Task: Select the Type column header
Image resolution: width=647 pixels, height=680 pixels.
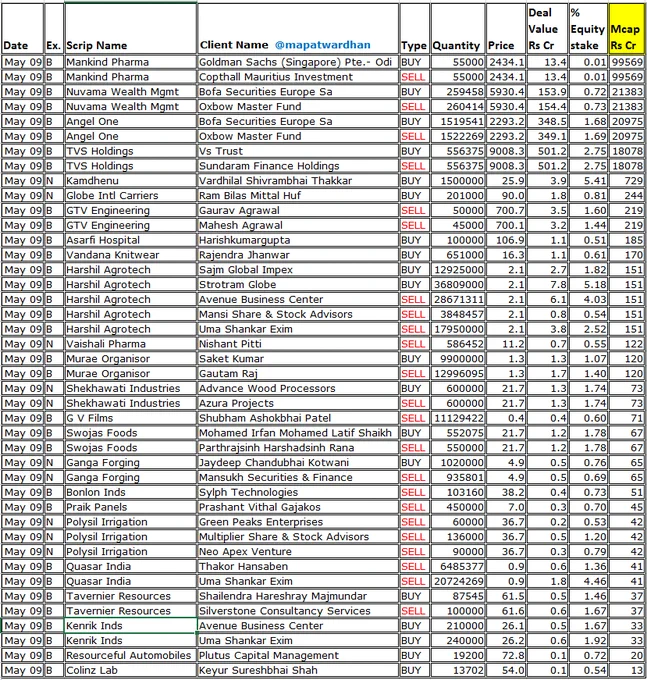Action: pos(415,29)
